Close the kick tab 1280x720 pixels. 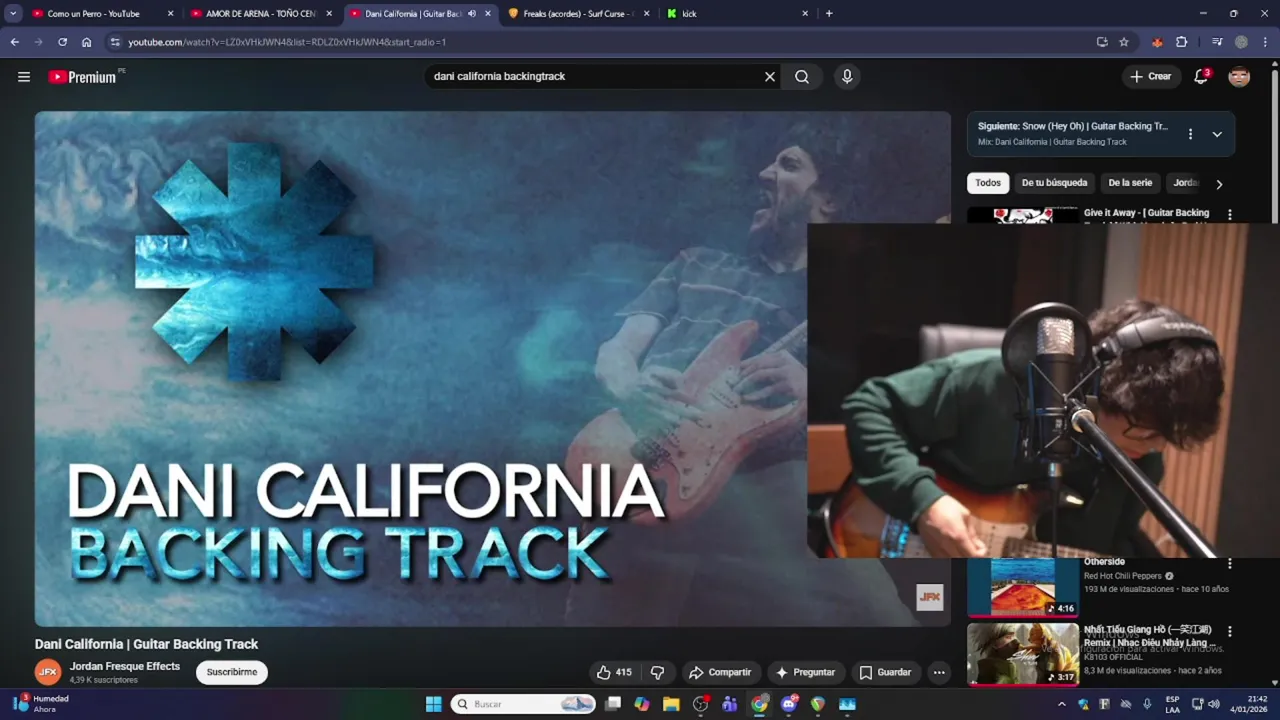pos(805,14)
